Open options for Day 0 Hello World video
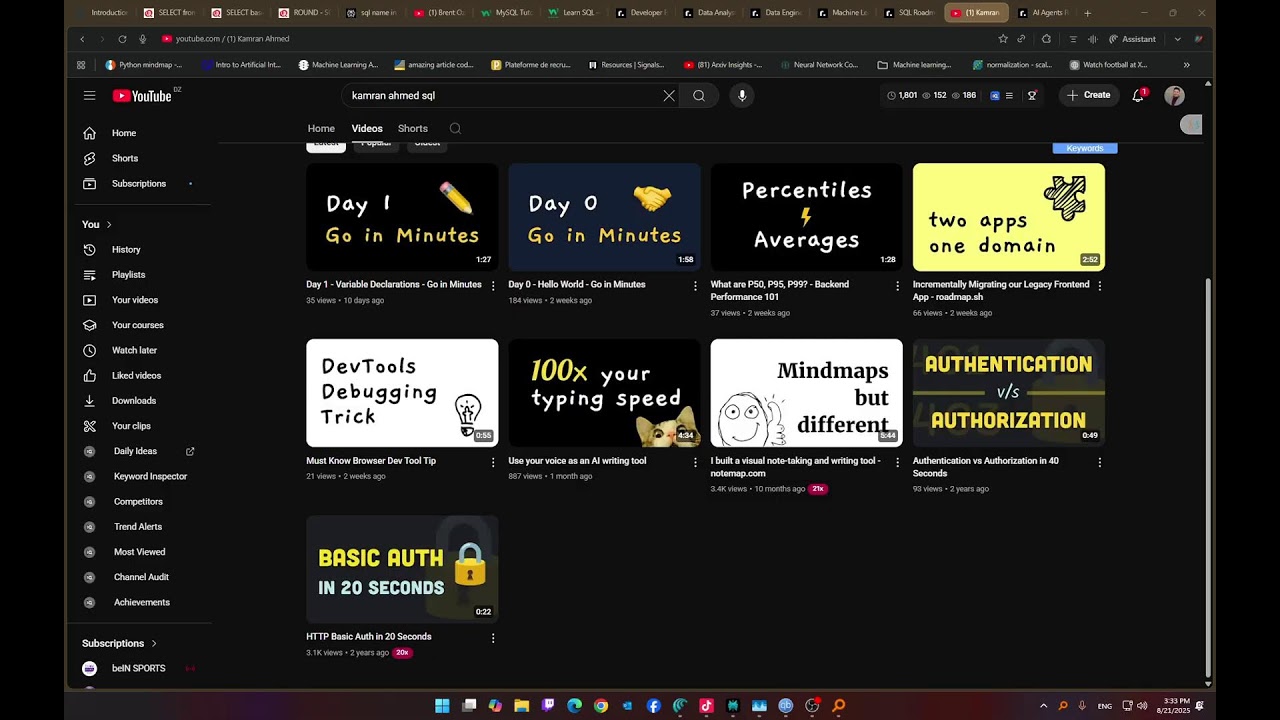The height and width of the screenshot is (720, 1280). [x=695, y=286]
